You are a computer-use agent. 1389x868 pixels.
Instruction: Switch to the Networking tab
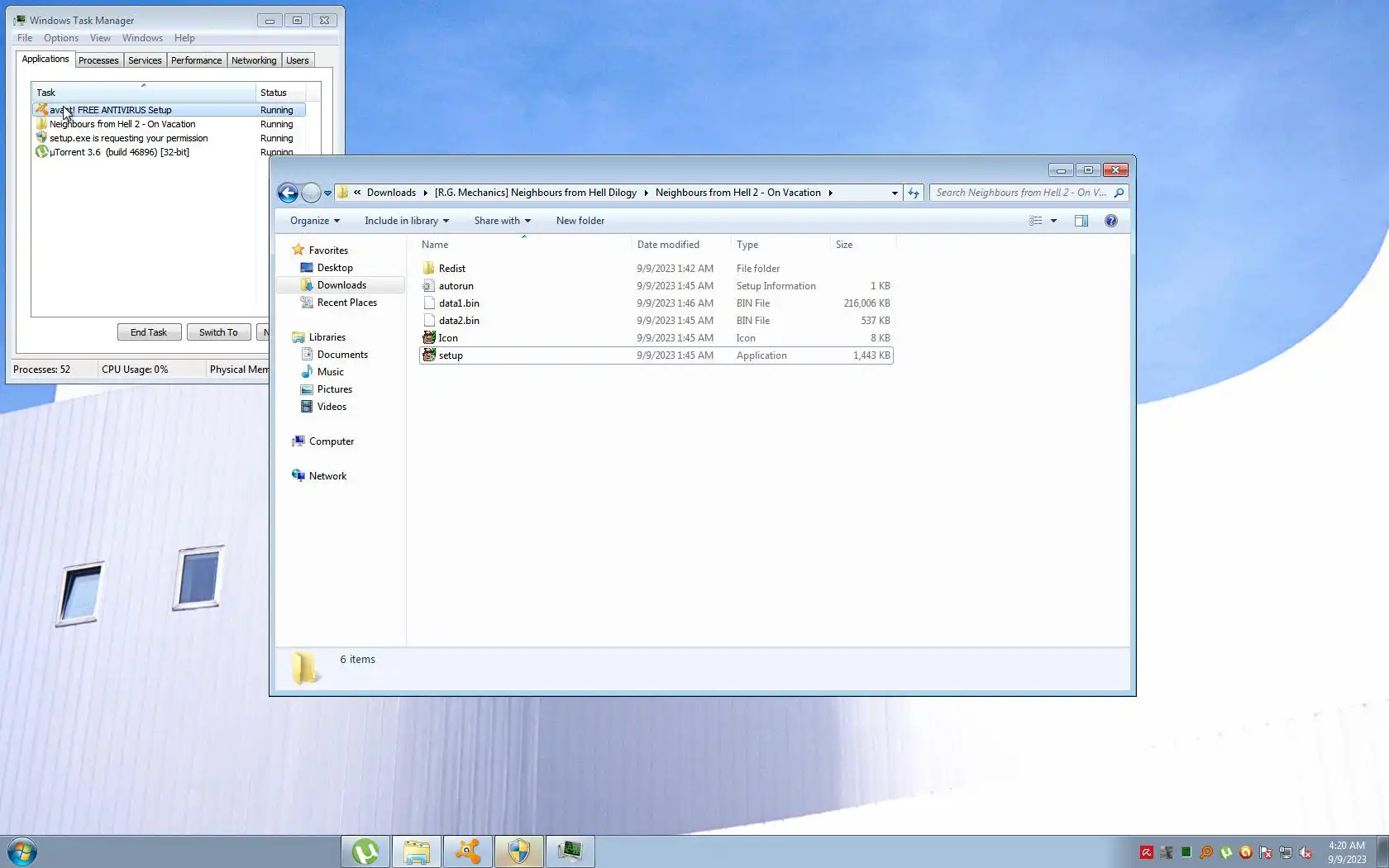coord(254,60)
